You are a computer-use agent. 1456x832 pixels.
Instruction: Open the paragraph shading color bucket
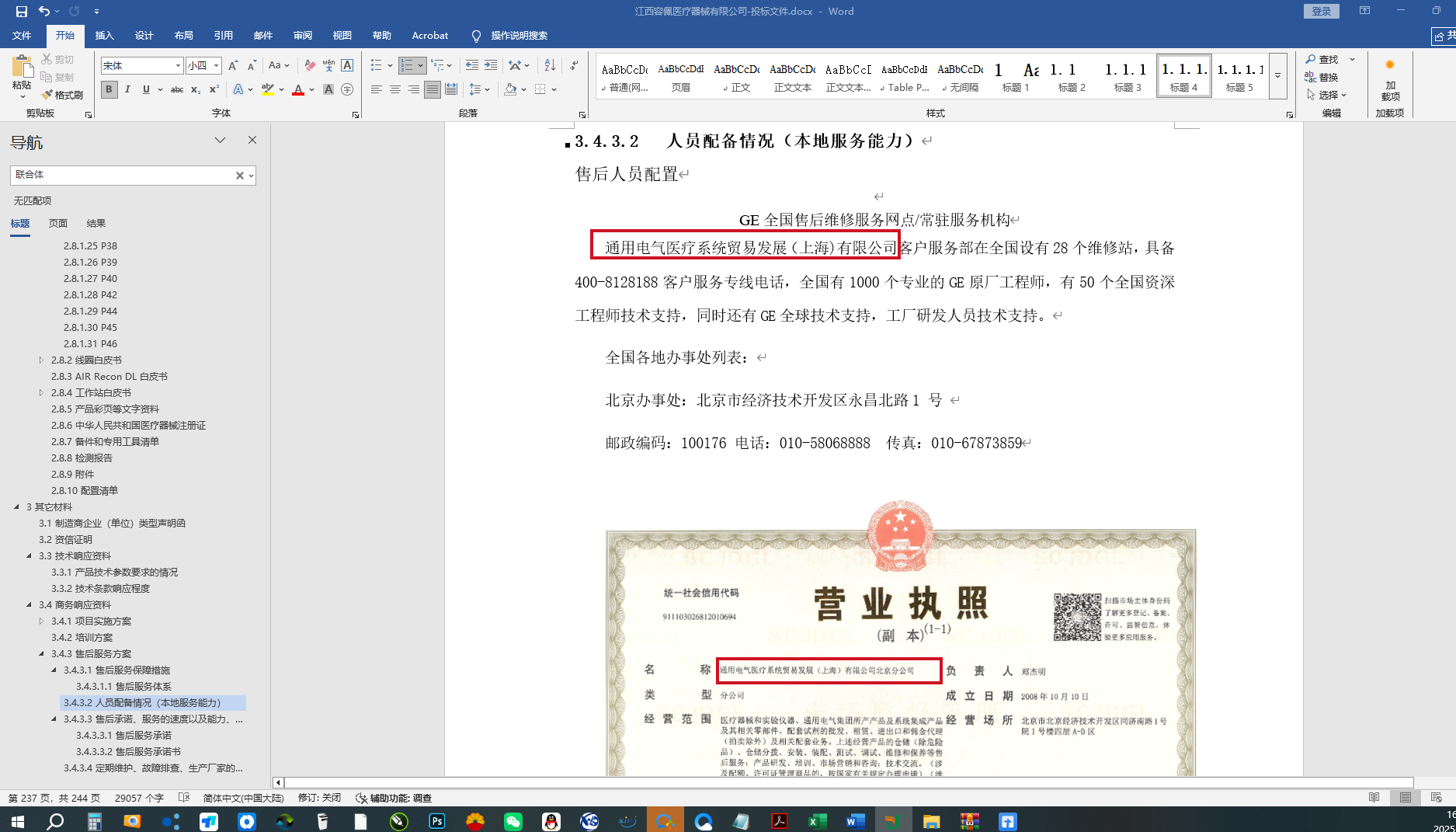510,90
